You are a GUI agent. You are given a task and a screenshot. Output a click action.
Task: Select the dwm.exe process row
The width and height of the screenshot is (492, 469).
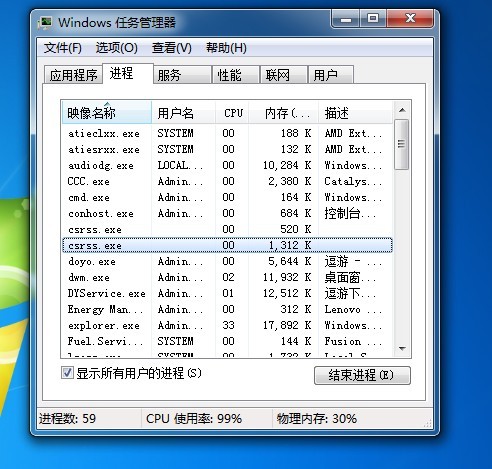(227, 277)
